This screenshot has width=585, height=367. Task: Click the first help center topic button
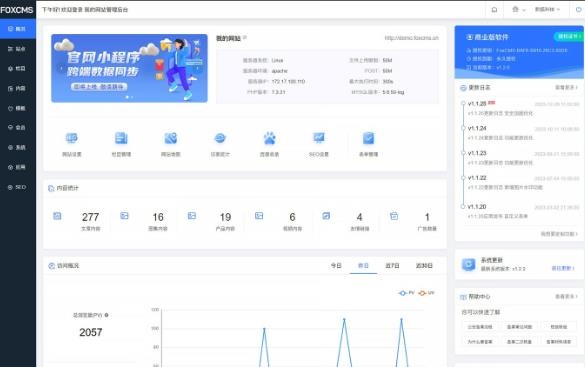[480, 327]
